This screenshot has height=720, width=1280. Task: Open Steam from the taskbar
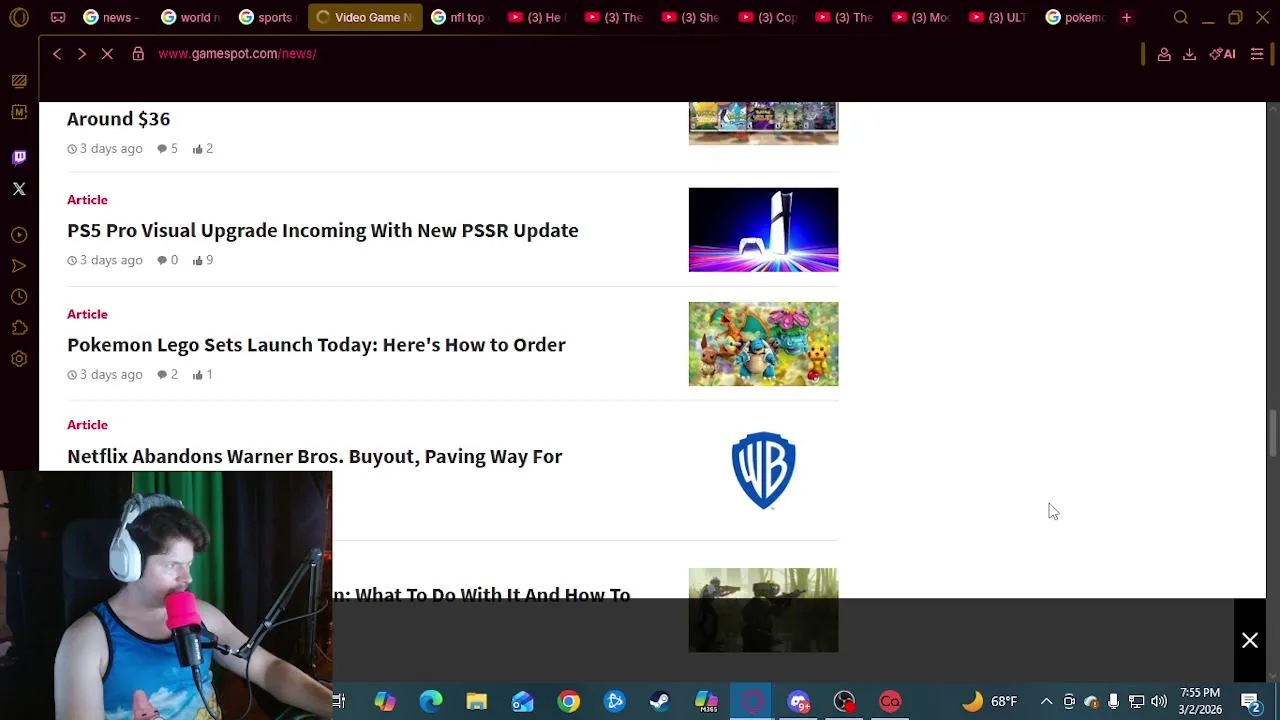tap(660, 702)
